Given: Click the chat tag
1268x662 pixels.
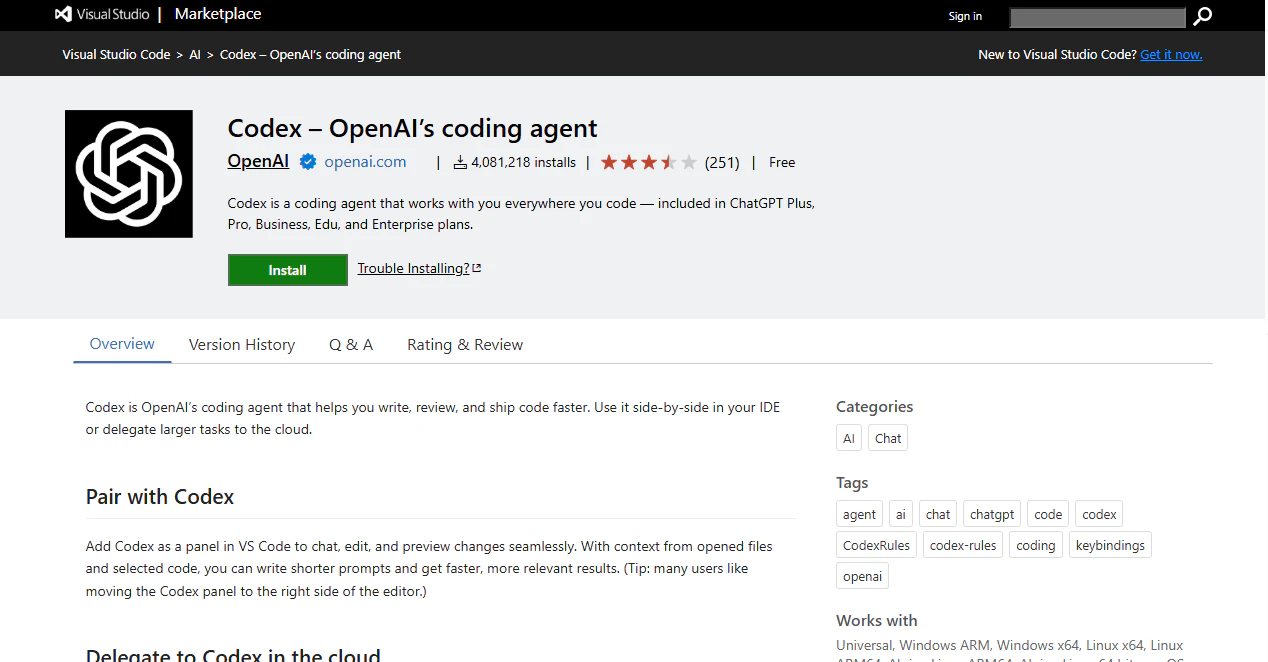Looking at the screenshot, I should [x=938, y=514].
